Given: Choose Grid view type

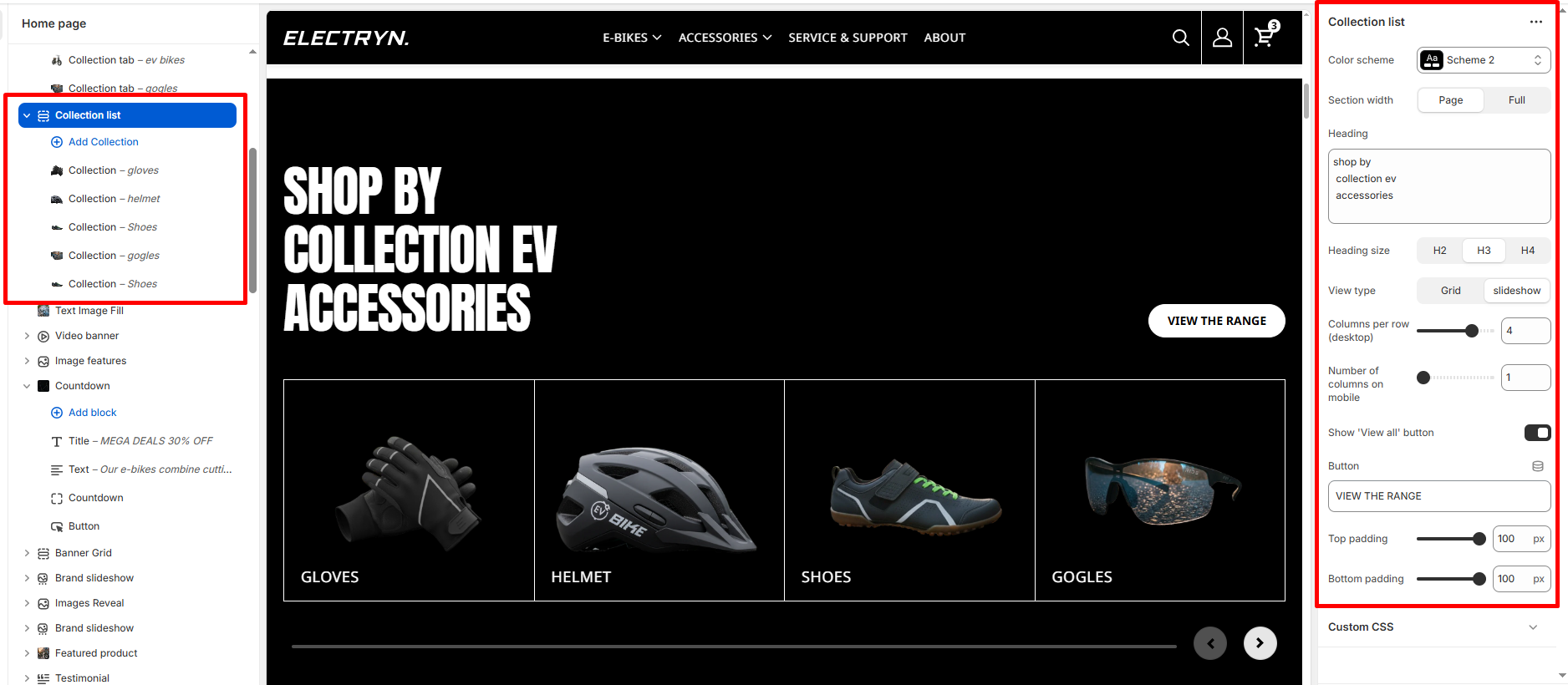Looking at the screenshot, I should [1450, 291].
